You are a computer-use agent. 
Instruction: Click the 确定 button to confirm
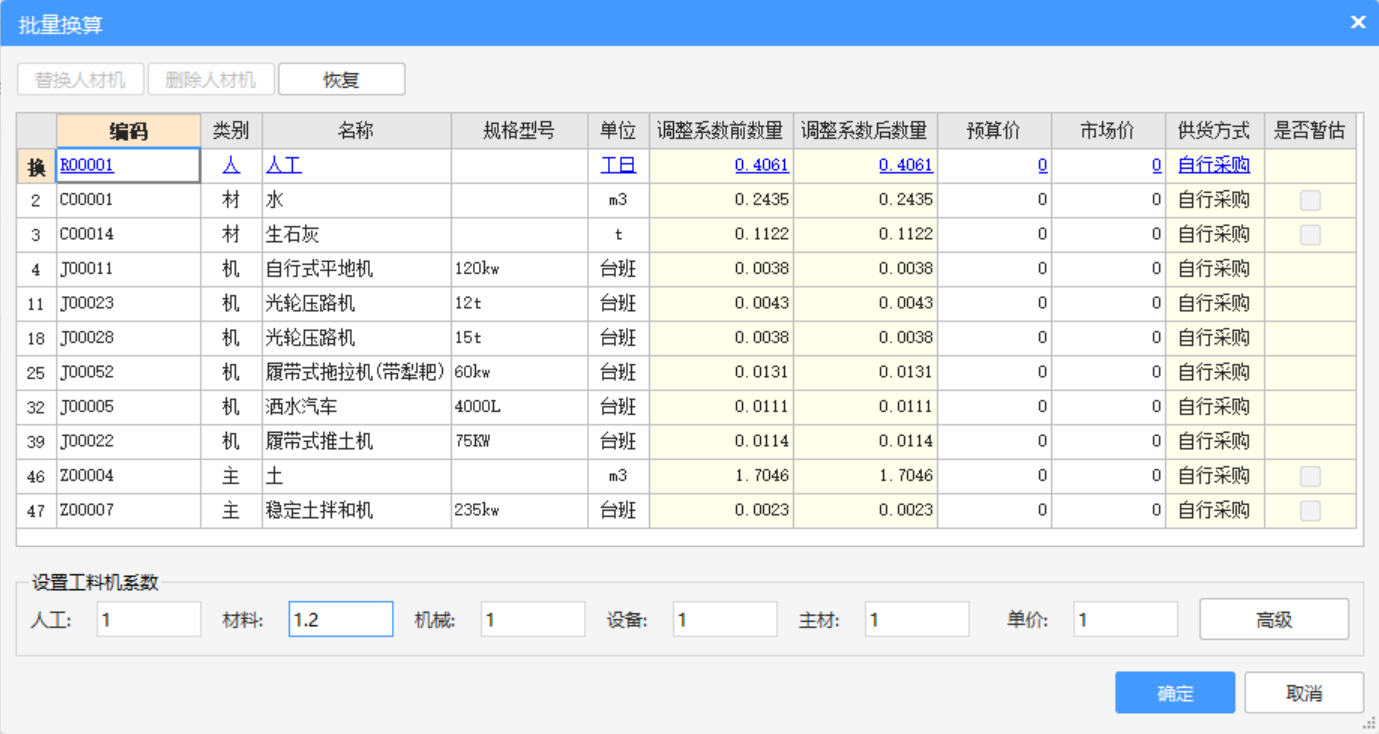coord(1175,693)
